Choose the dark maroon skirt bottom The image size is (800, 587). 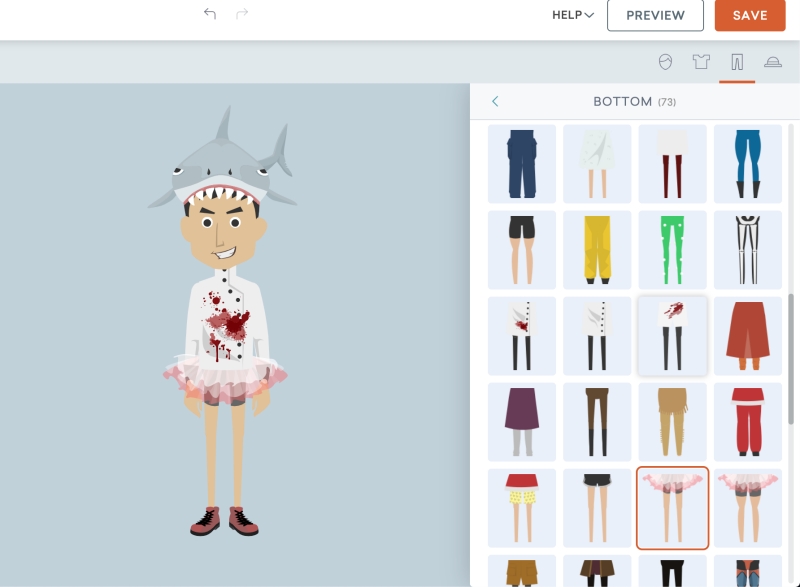click(x=597, y=571)
